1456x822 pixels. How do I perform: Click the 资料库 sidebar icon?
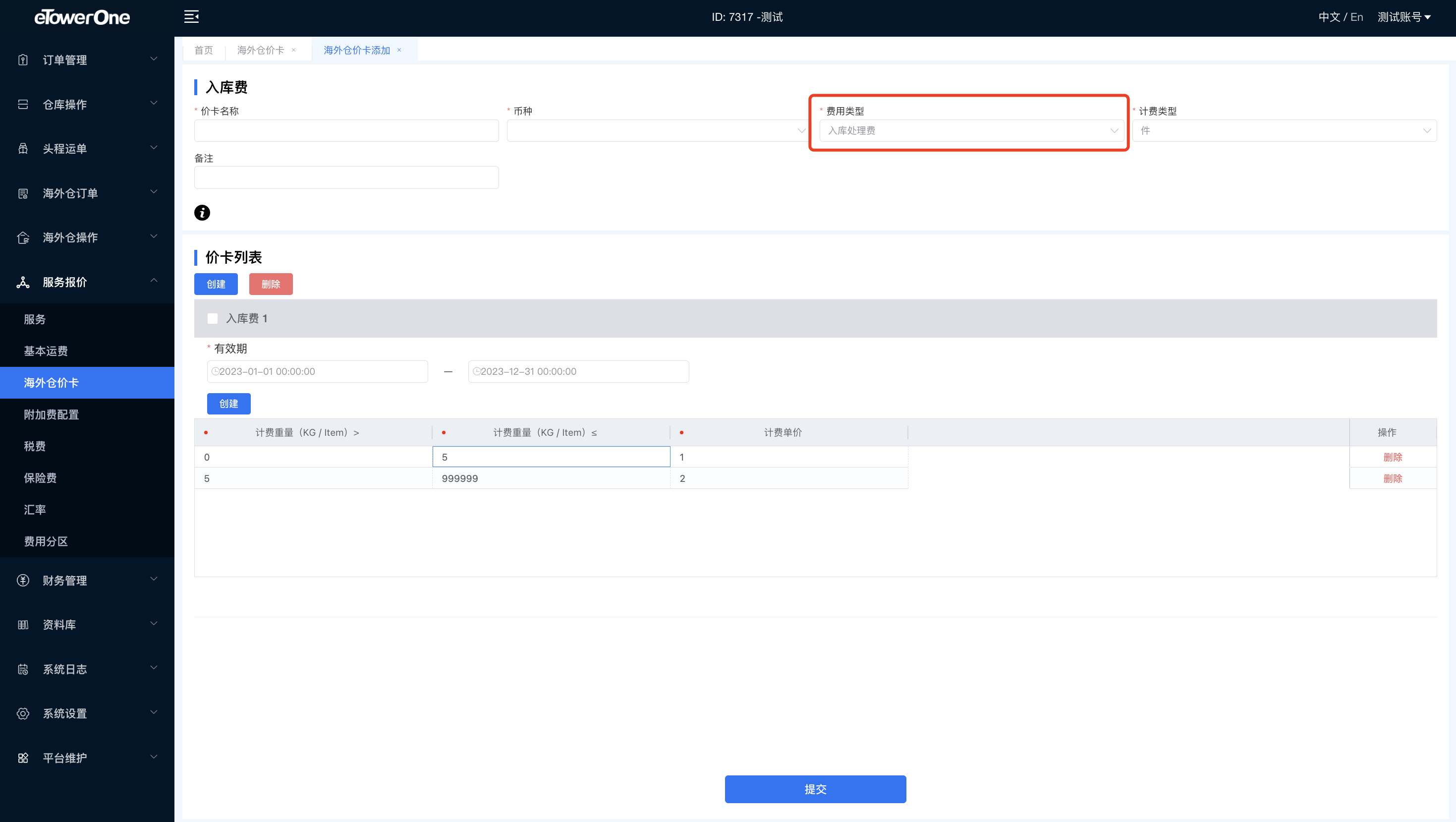23,625
